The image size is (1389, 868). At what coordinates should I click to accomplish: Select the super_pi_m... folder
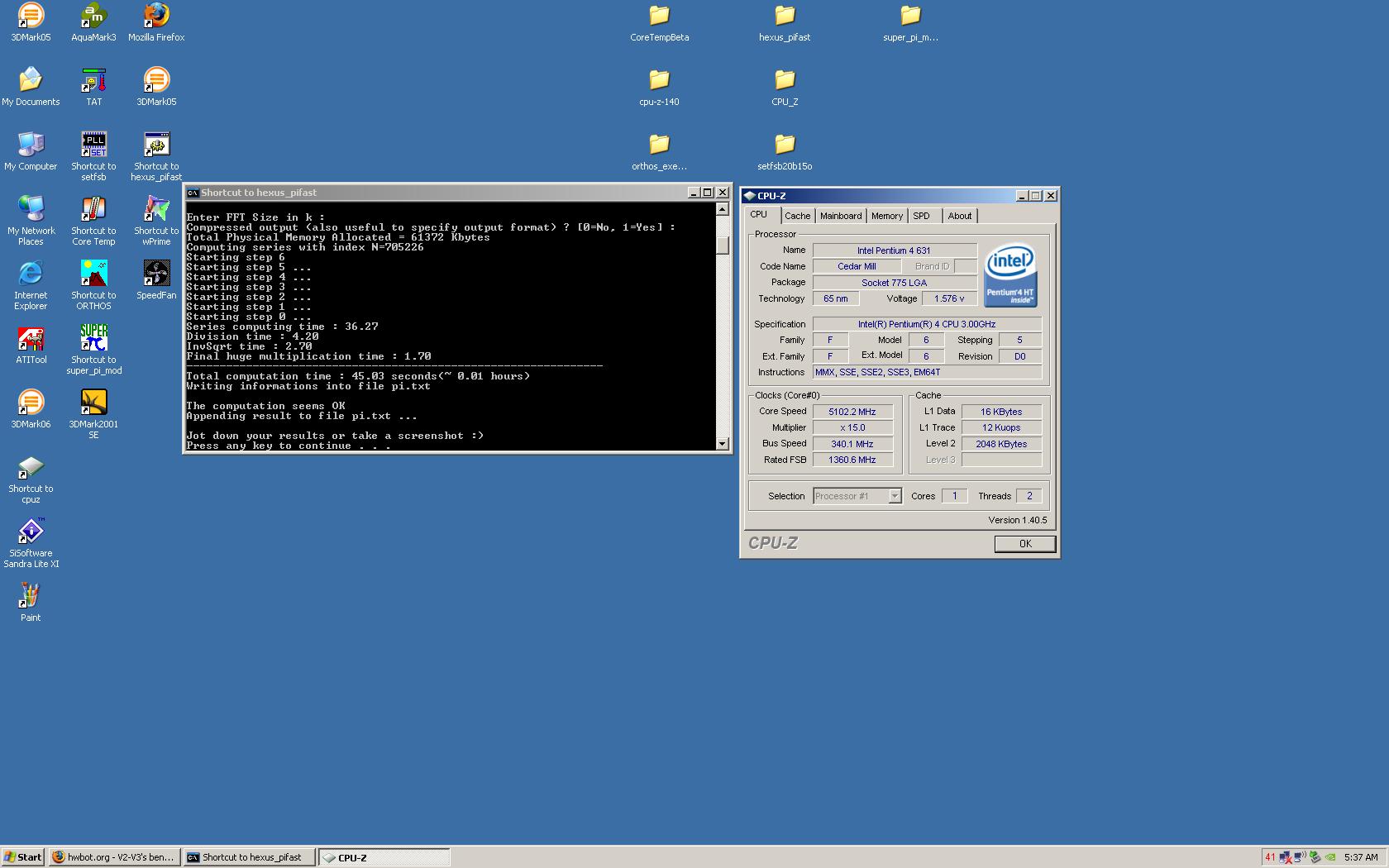click(x=910, y=22)
